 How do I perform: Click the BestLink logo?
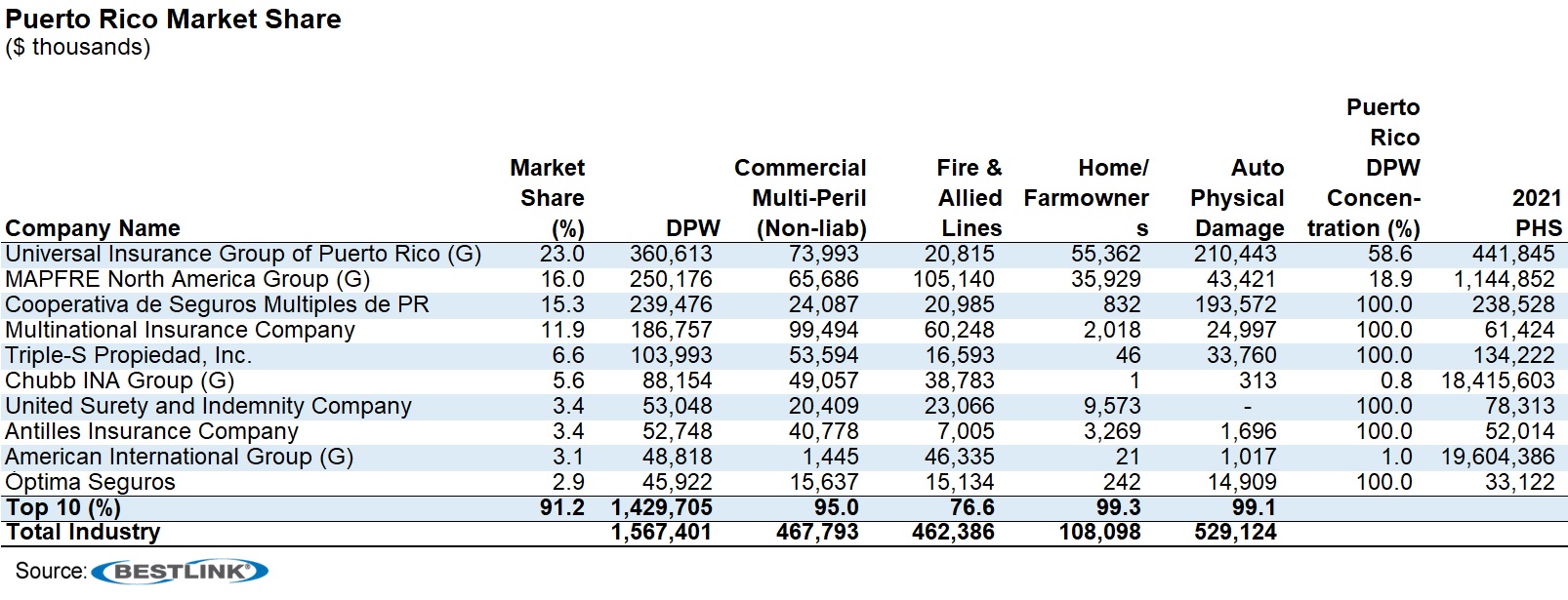tap(180, 572)
